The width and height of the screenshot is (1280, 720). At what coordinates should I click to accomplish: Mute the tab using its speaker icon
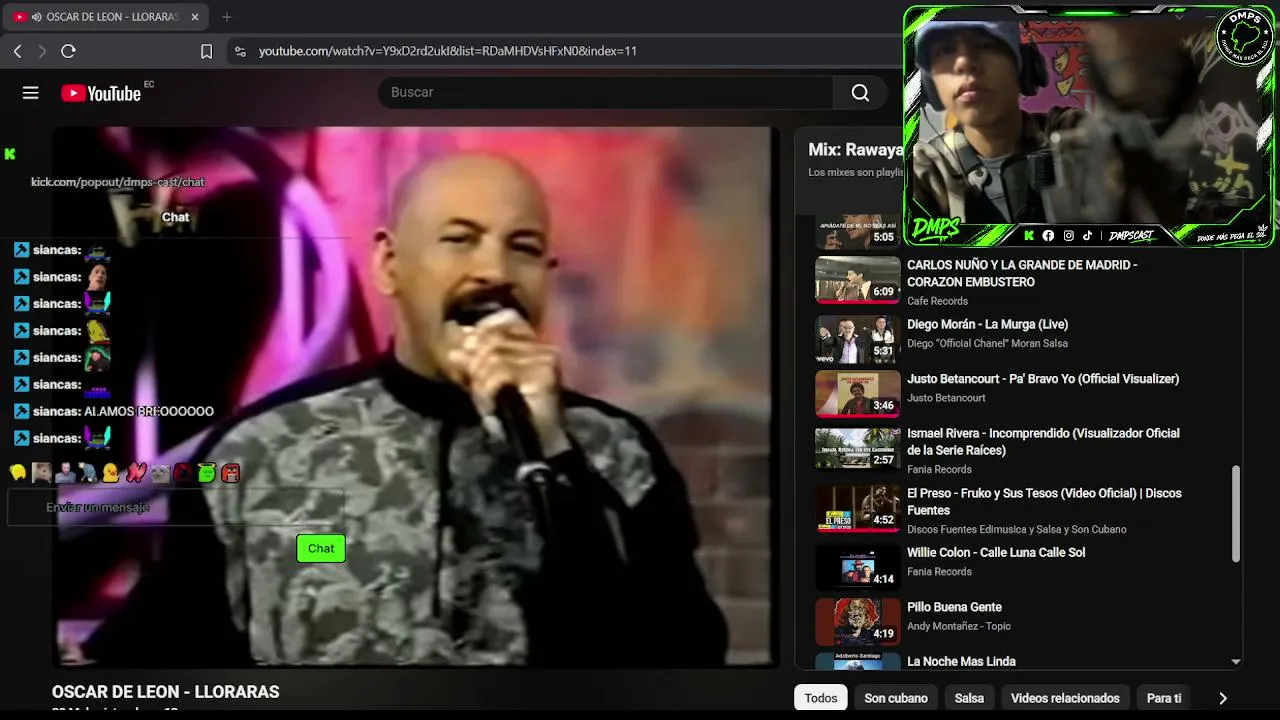point(37,17)
